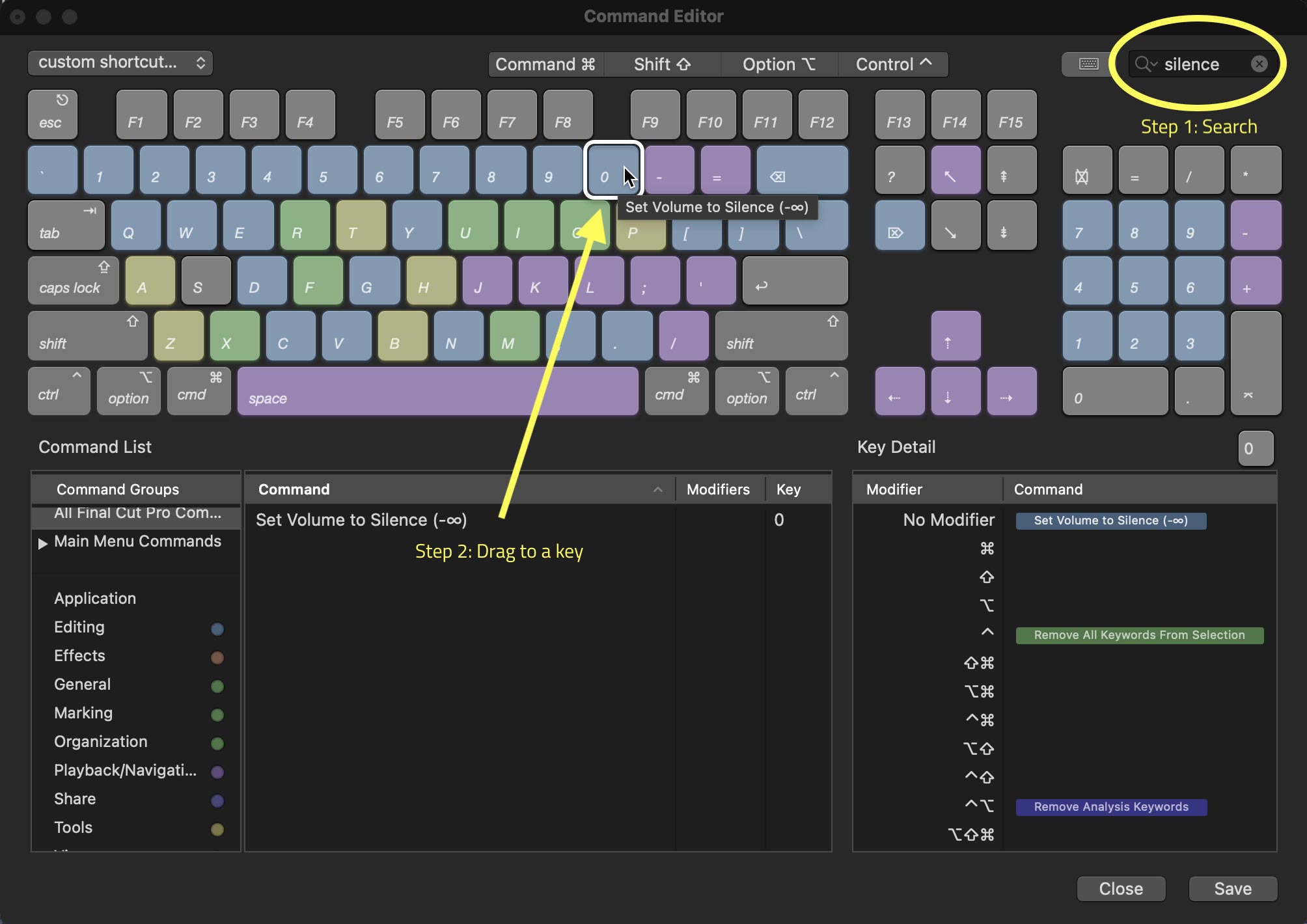Select the Effects command group
Screen dimensions: 1307x924
(137, 656)
